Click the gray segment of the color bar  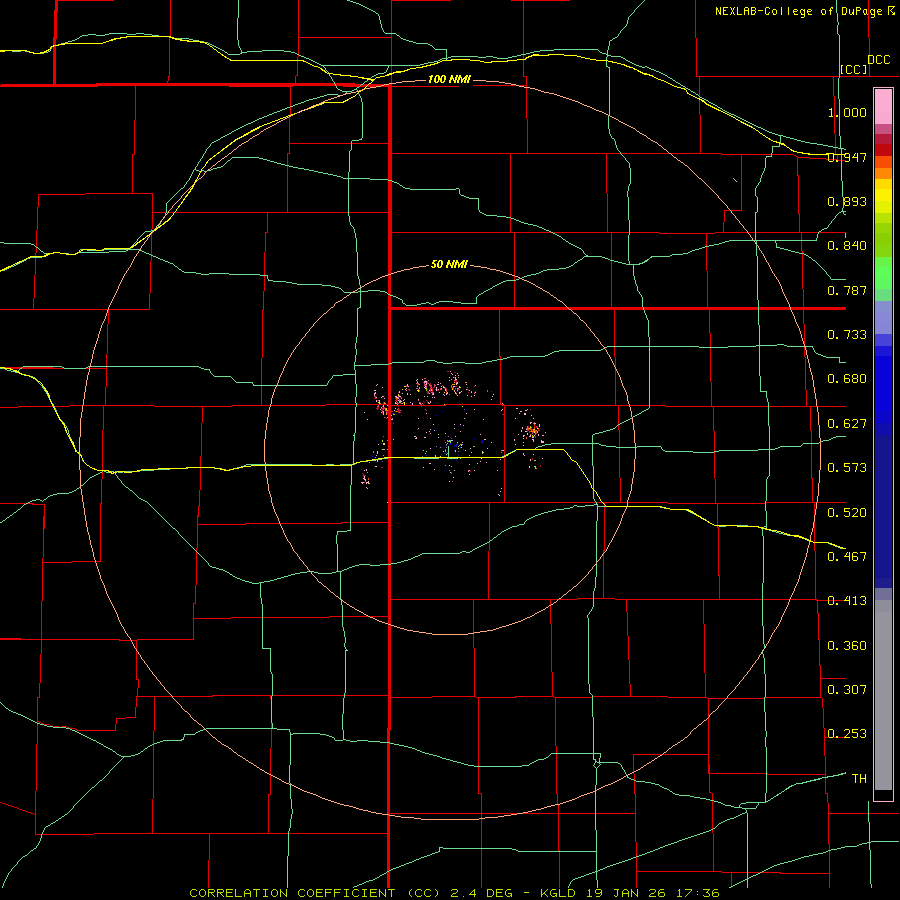point(883,695)
